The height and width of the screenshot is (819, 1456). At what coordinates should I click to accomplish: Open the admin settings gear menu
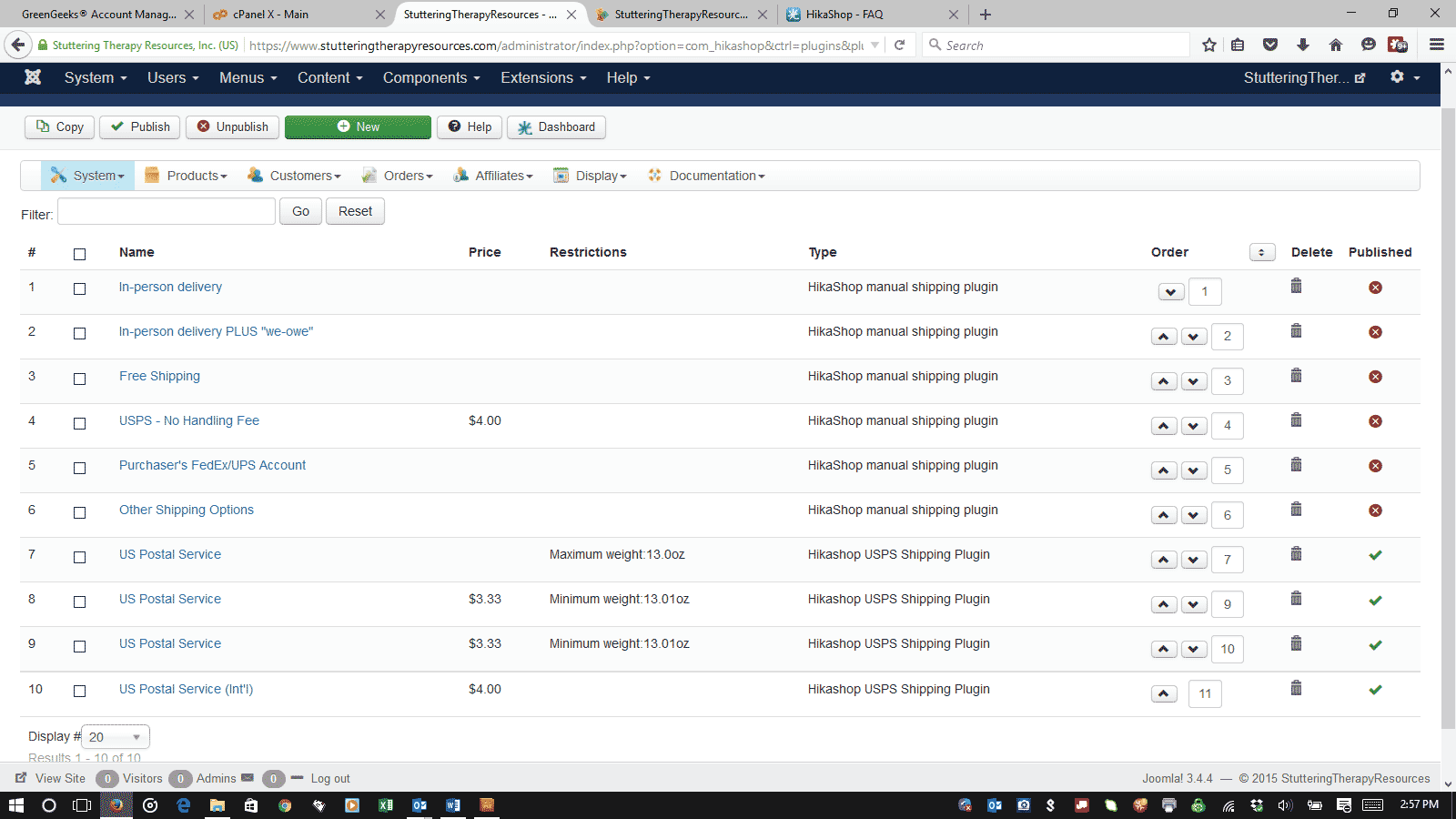[x=1404, y=77]
